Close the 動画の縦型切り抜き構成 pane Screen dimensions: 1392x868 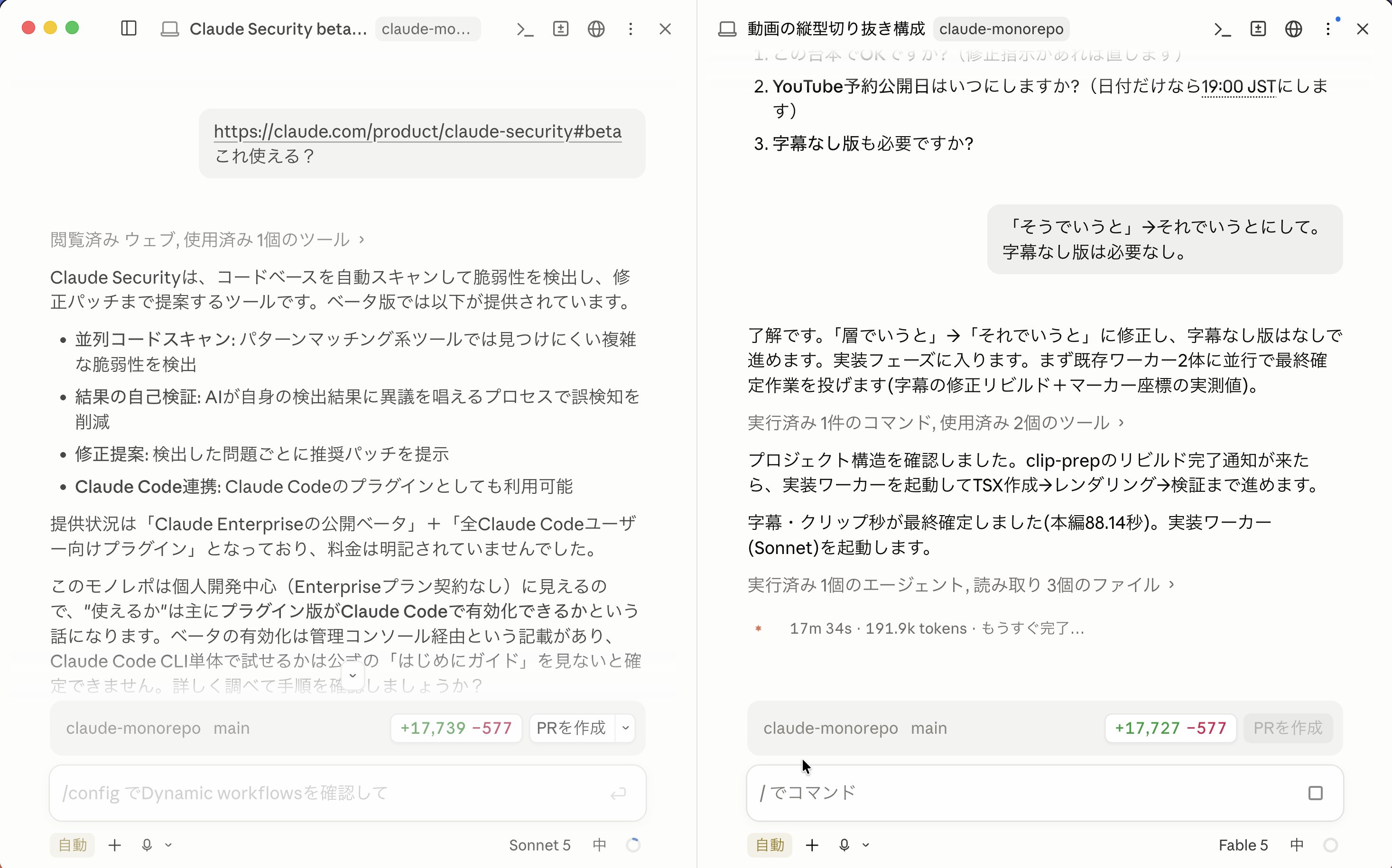coord(1362,29)
